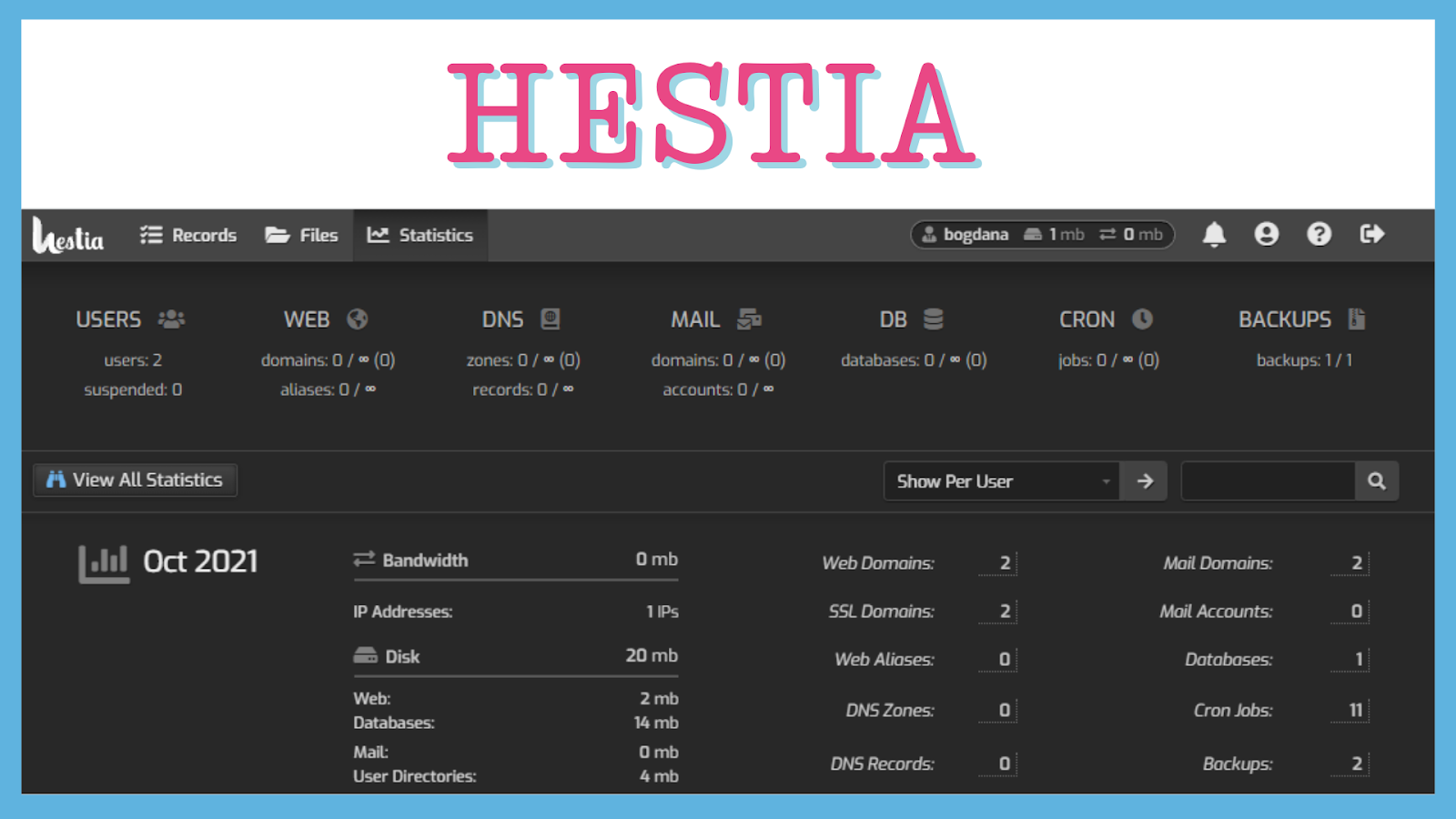Click the "Web:" disk usage label
Viewport: 1456px width, 819px height.
point(371,699)
